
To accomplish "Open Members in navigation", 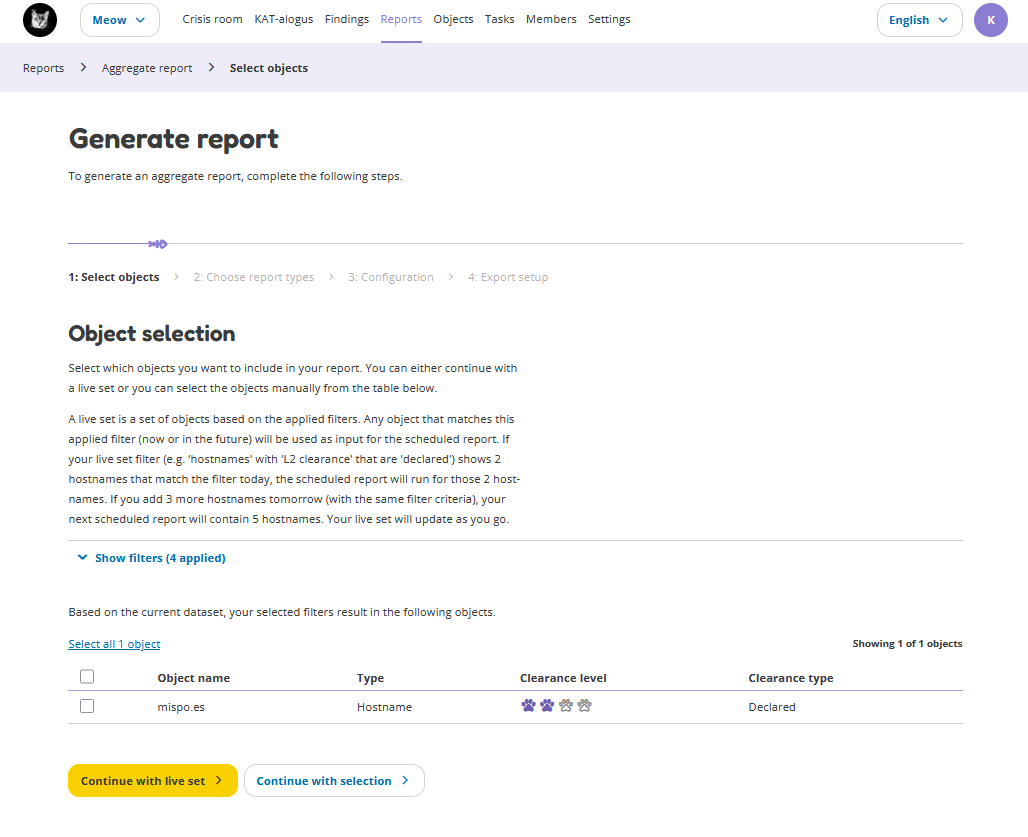I will (x=551, y=19).
